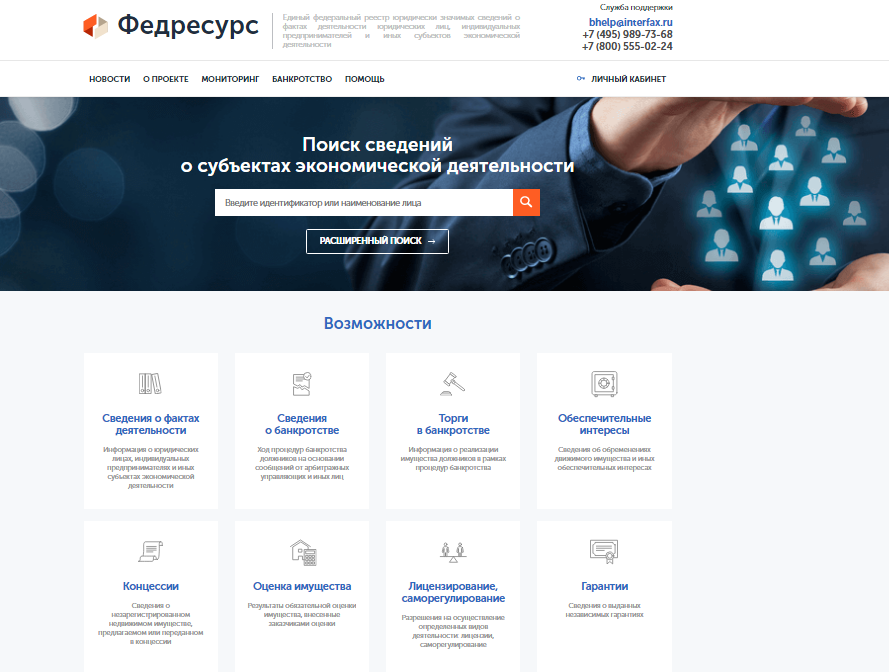Open the О проекте menu item
This screenshot has width=889, height=672.
pos(165,79)
